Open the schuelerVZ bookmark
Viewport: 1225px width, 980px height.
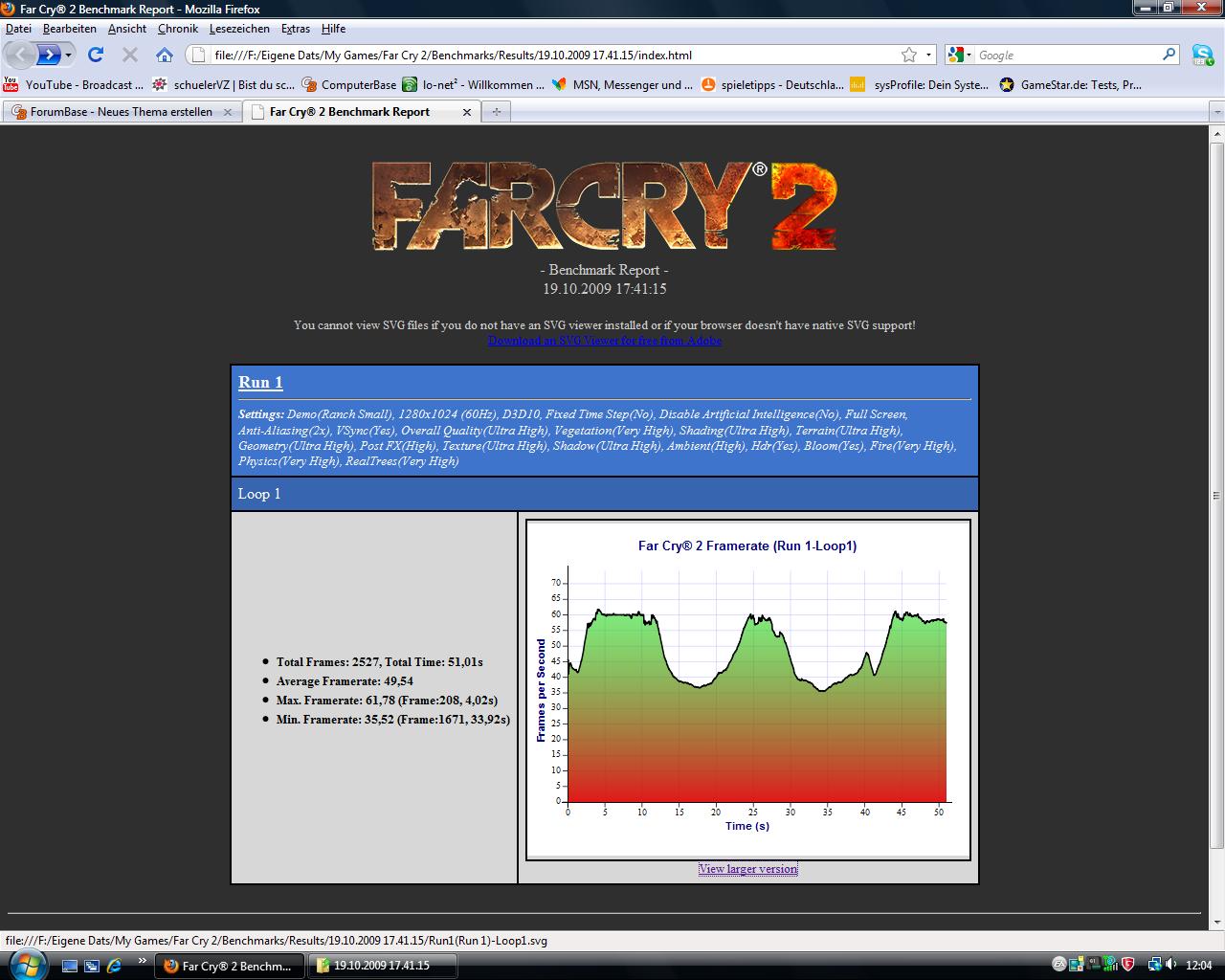pyautogui.click(x=224, y=84)
